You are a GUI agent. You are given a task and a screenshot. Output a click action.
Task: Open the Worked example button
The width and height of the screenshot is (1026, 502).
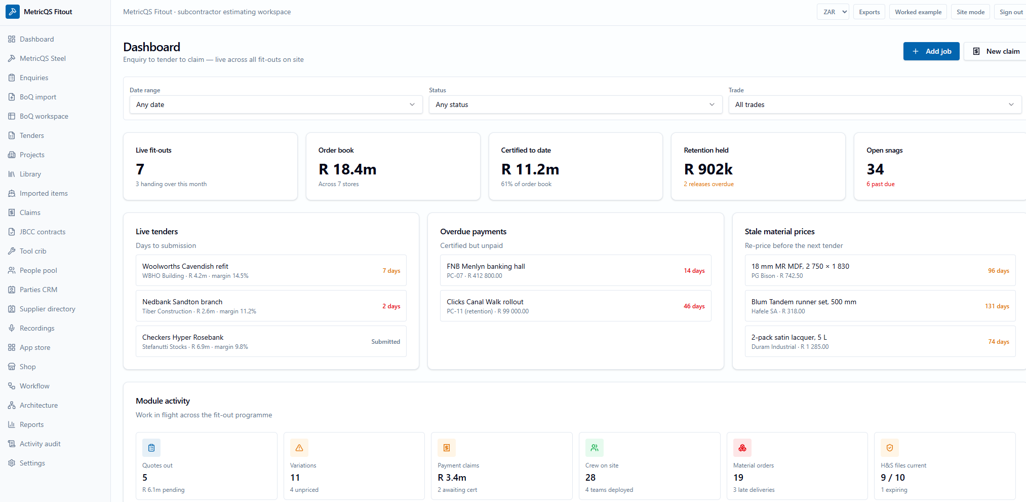(918, 12)
